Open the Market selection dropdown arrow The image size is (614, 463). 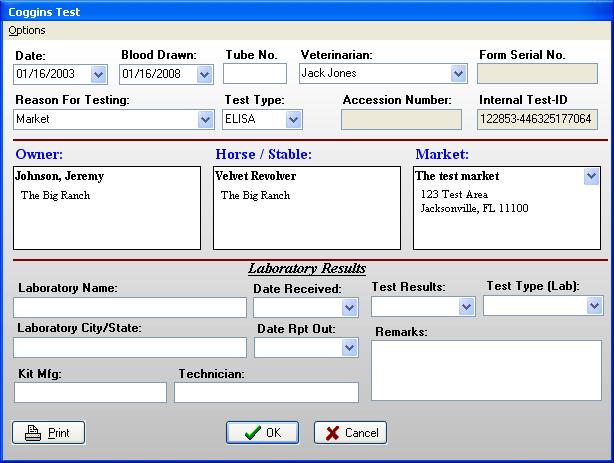pos(590,177)
